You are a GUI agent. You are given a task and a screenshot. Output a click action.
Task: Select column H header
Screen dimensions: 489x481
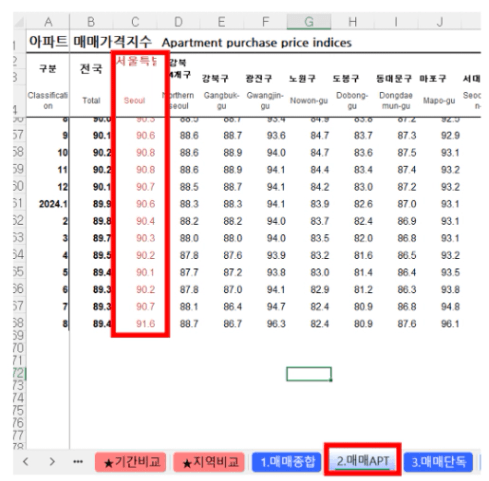click(x=353, y=22)
